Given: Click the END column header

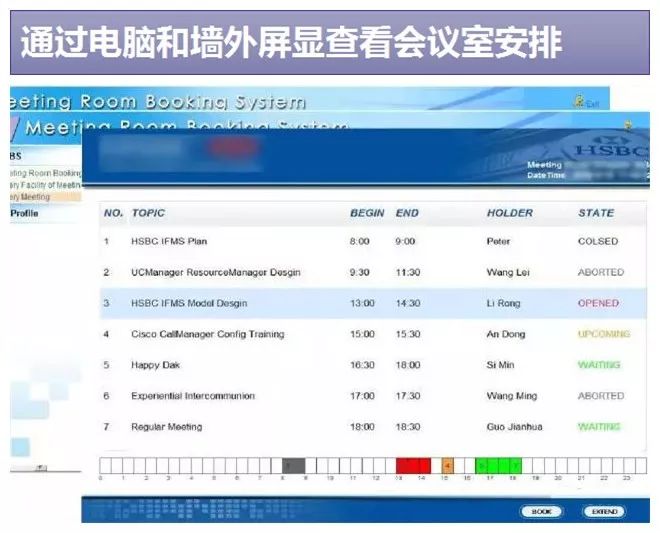Looking at the screenshot, I should coord(407,213).
